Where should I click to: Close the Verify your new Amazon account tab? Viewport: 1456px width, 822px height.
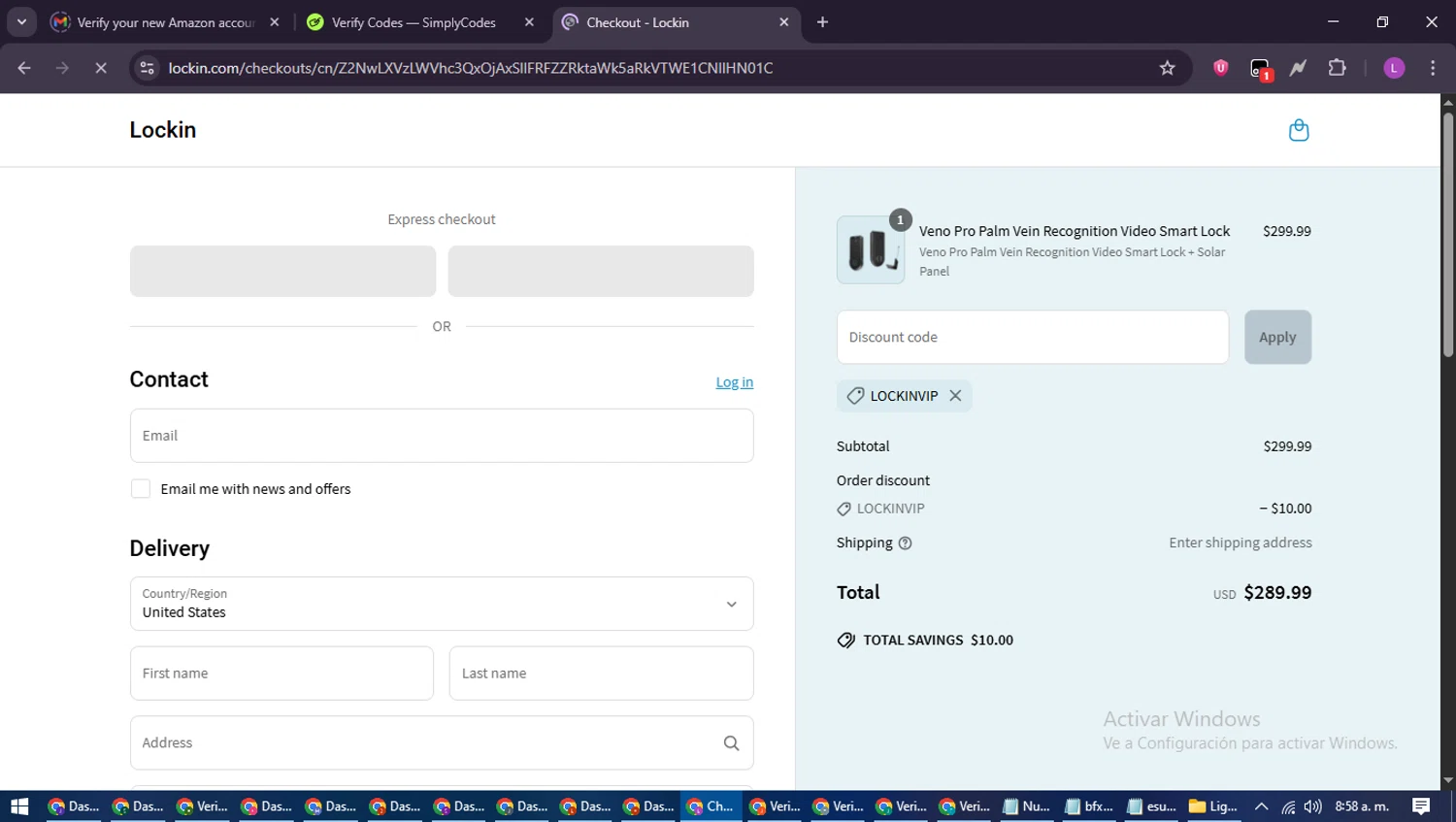point(275,22)
